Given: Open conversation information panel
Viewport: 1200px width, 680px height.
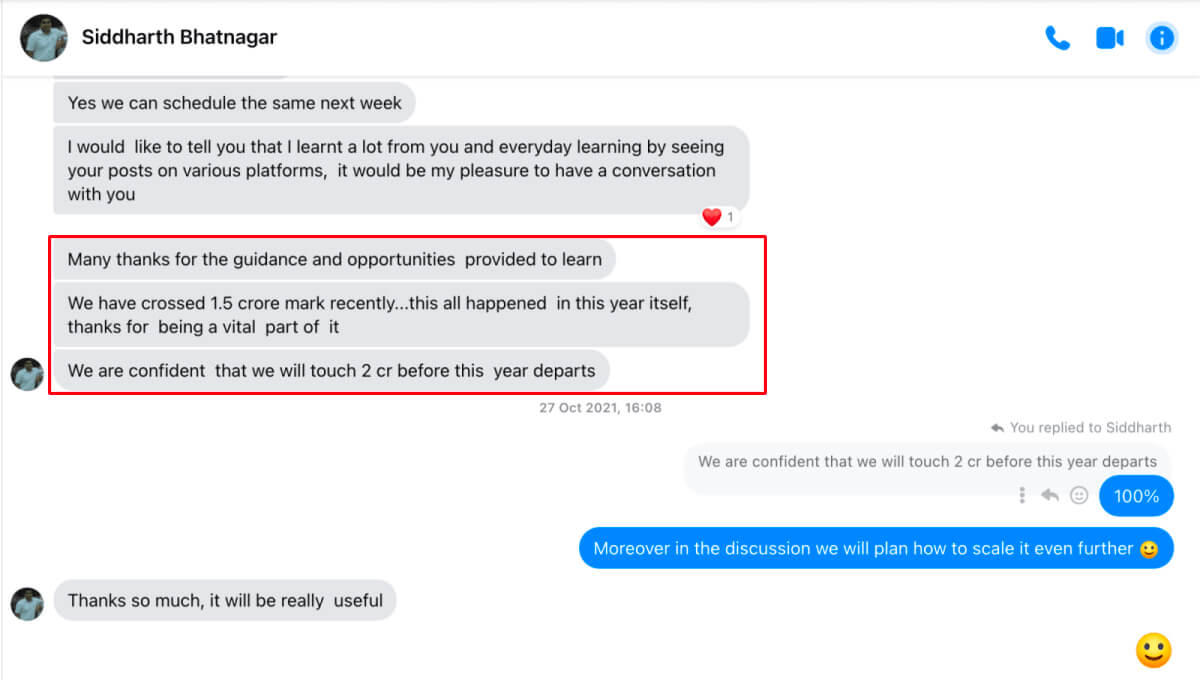Looking at the screenshot, I should coord(1161,38).
